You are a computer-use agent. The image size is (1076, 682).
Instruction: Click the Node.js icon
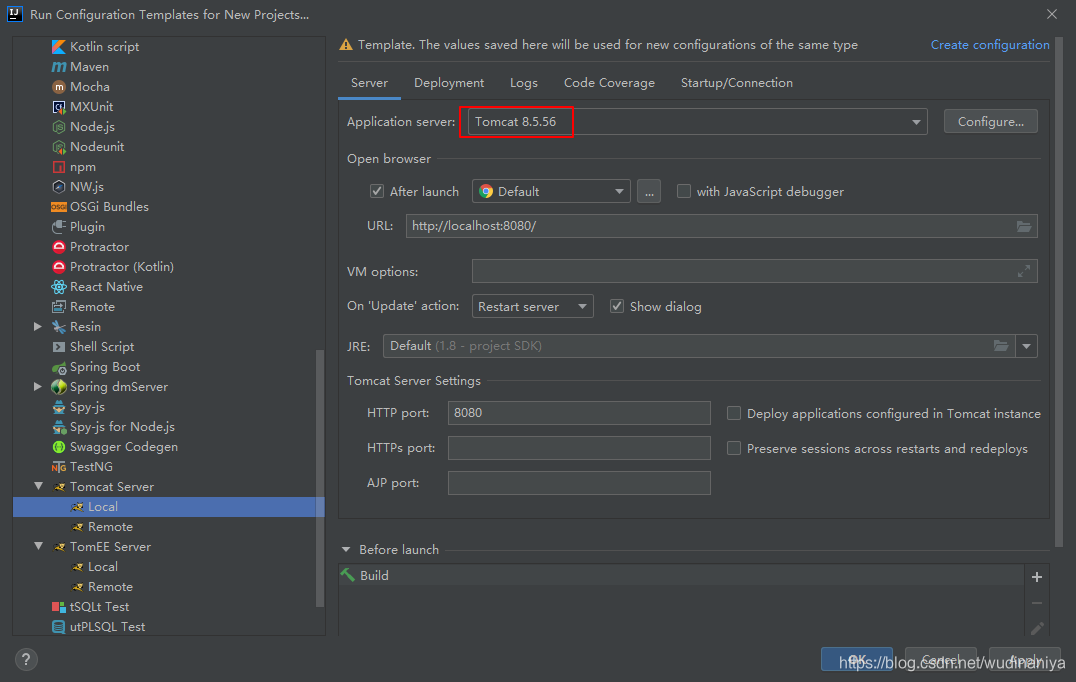[59, 127]
